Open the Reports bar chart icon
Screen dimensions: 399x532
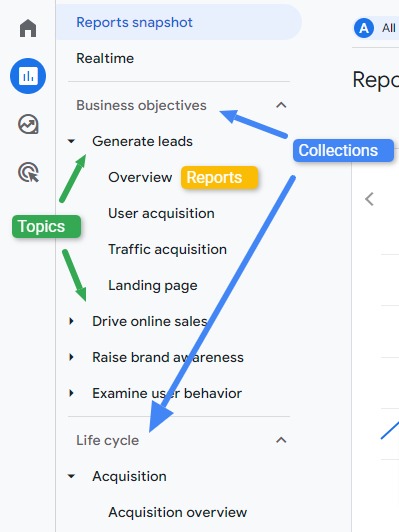click(28, 76)
